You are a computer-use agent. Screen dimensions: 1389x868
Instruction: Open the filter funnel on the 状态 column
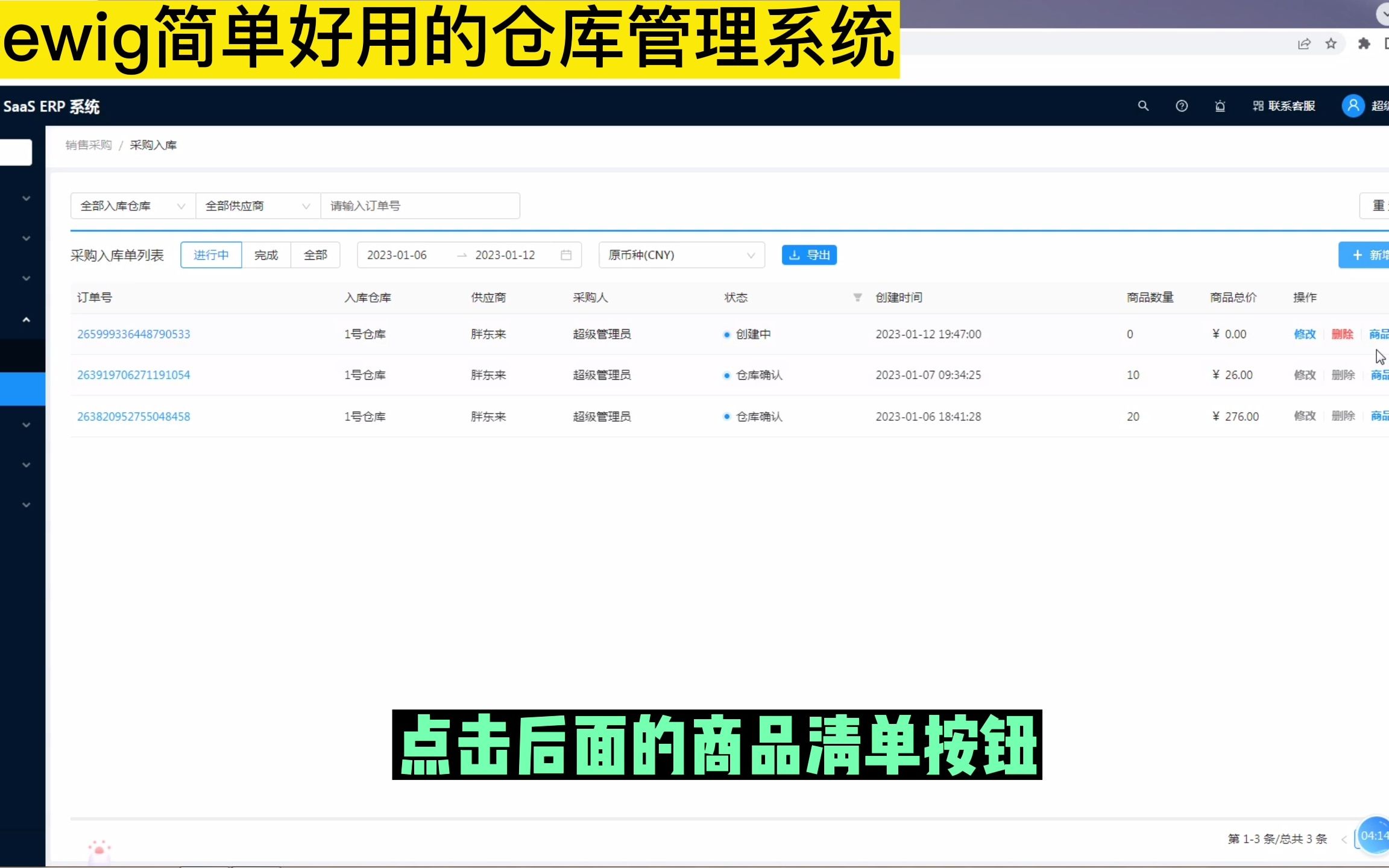pyautogui.click(x=857, y=297)
